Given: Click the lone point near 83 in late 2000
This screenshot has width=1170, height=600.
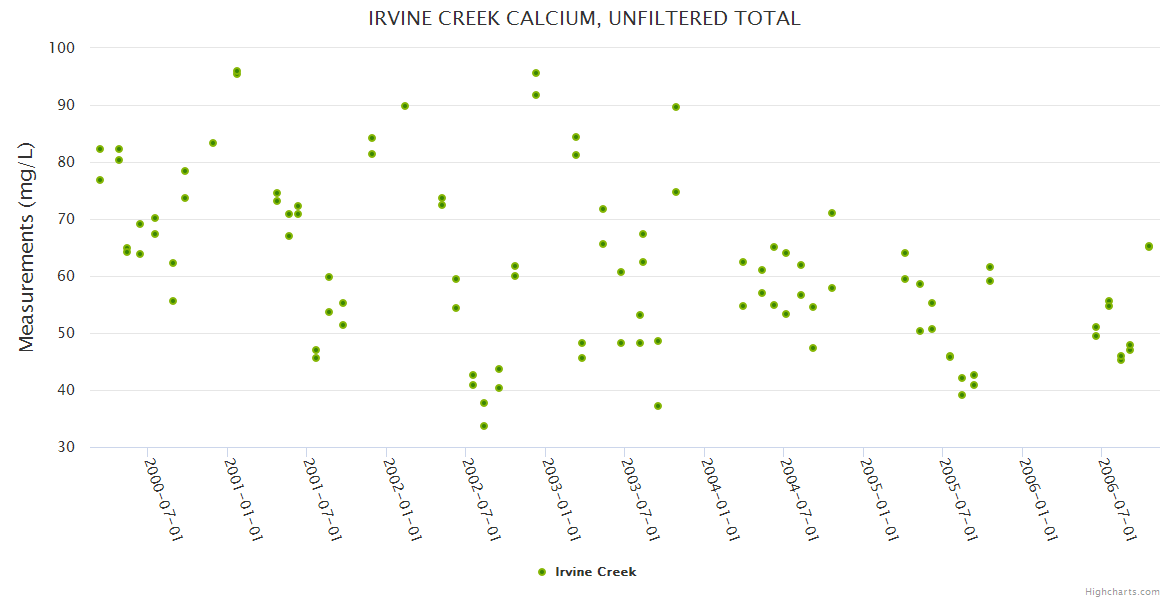Looking at the screenshot, I should [x=213, y=143].
